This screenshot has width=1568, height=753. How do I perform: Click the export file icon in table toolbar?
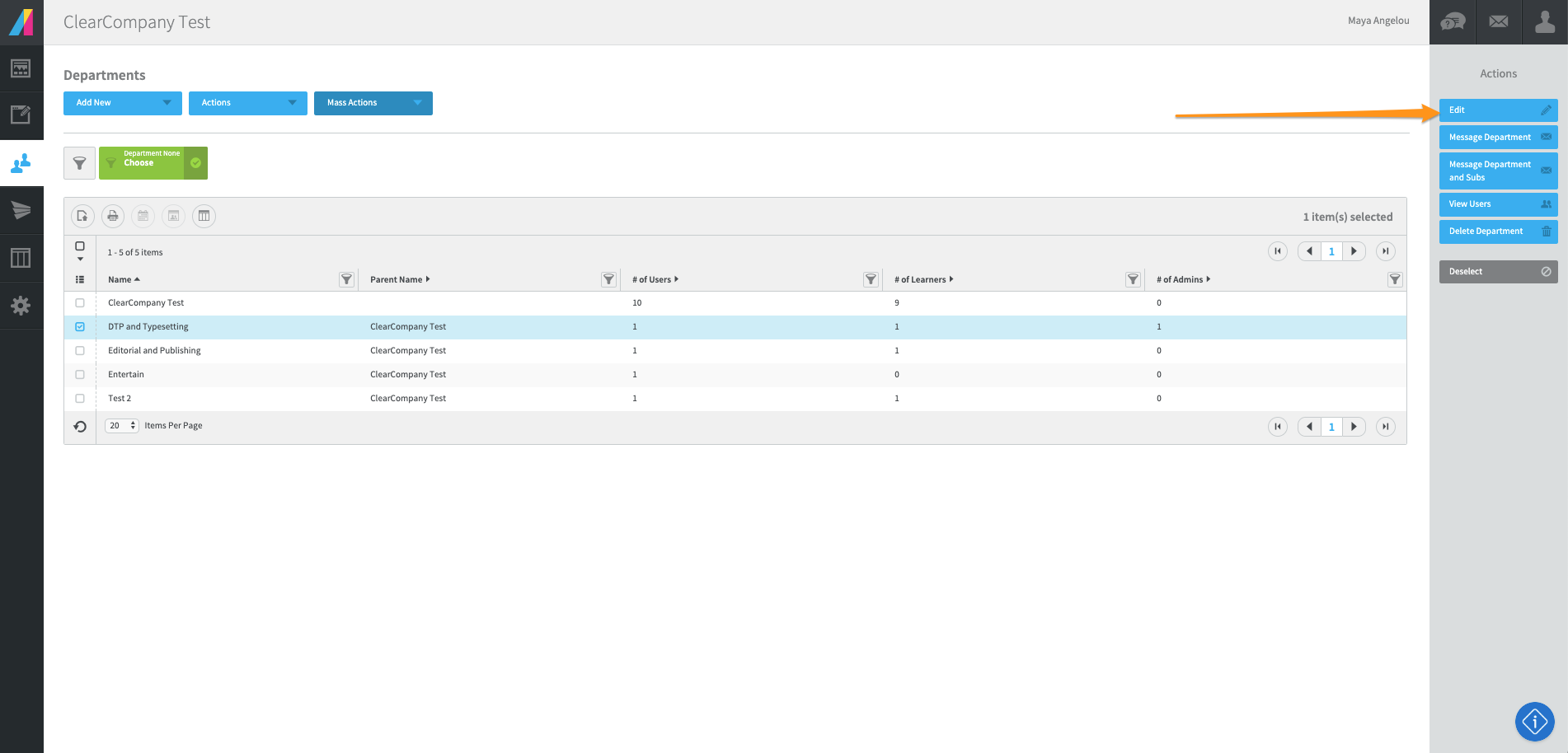click(82, 216)
